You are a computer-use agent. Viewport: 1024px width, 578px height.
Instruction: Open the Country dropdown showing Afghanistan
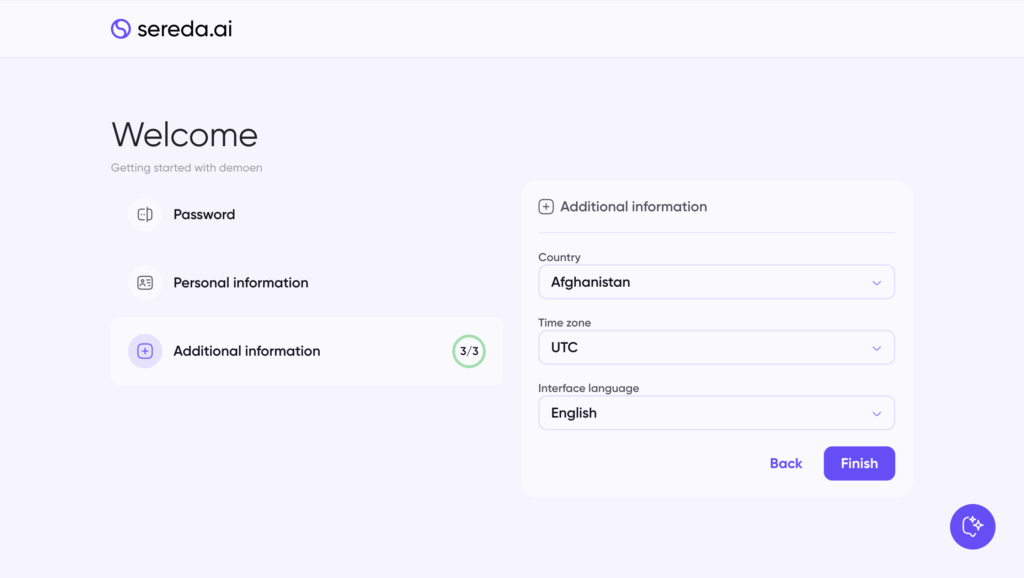715,282
